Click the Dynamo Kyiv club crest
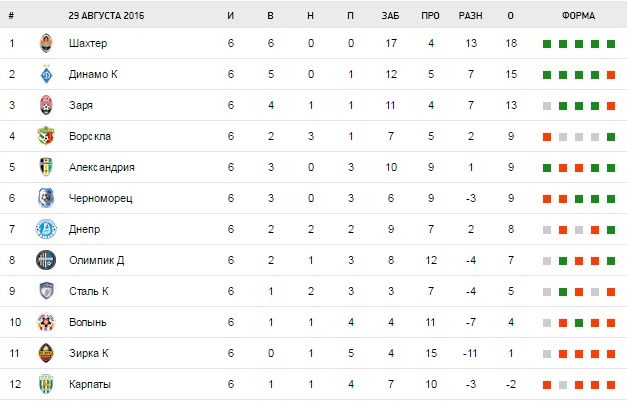 point(45,75)
